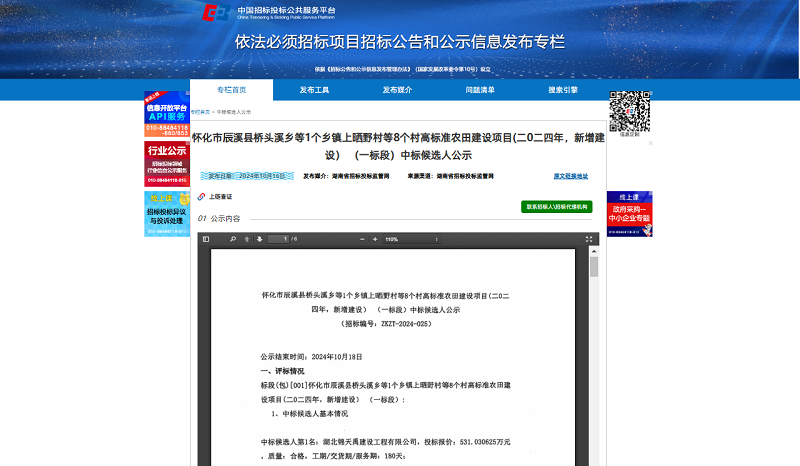This screenshot has width=800, height=466.
Task: Click the PDF page number field
Action: [278, 239]
